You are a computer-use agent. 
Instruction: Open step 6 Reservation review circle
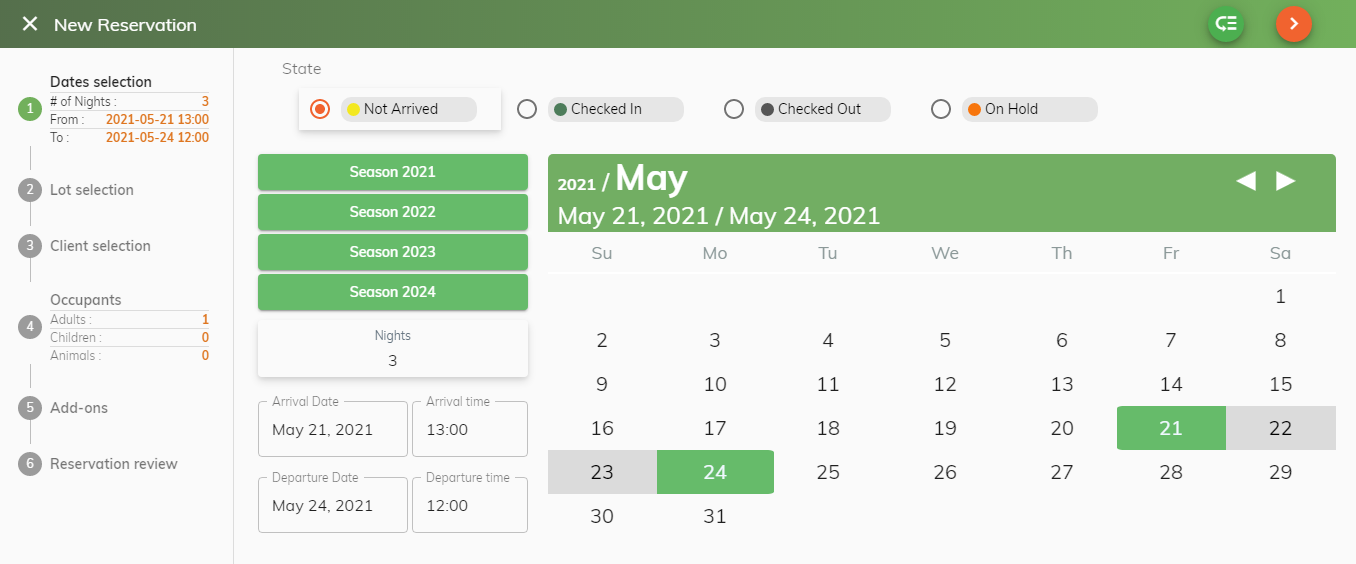click(30, 464)
